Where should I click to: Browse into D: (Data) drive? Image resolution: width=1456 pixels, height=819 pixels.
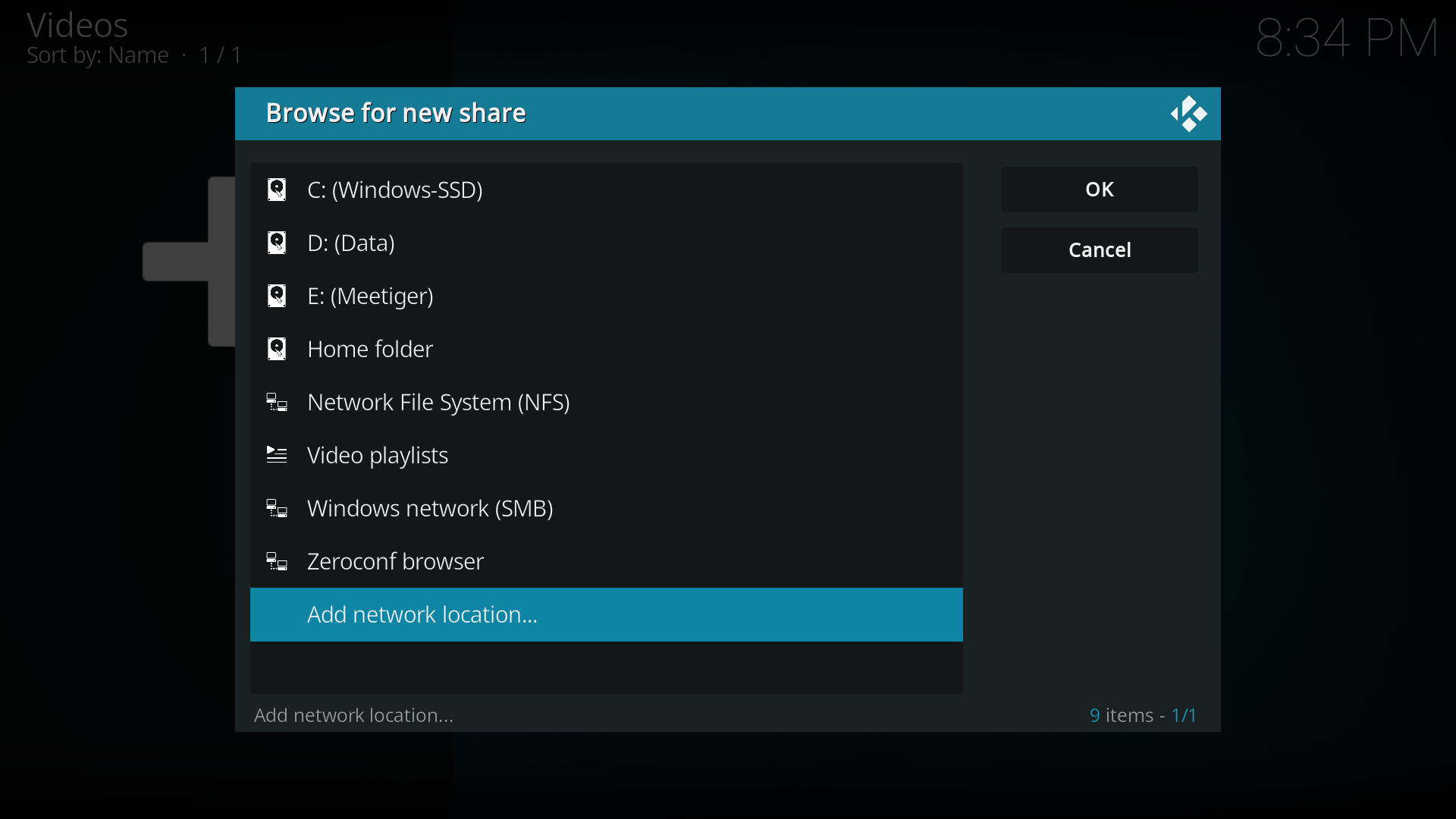pos(350,243)
